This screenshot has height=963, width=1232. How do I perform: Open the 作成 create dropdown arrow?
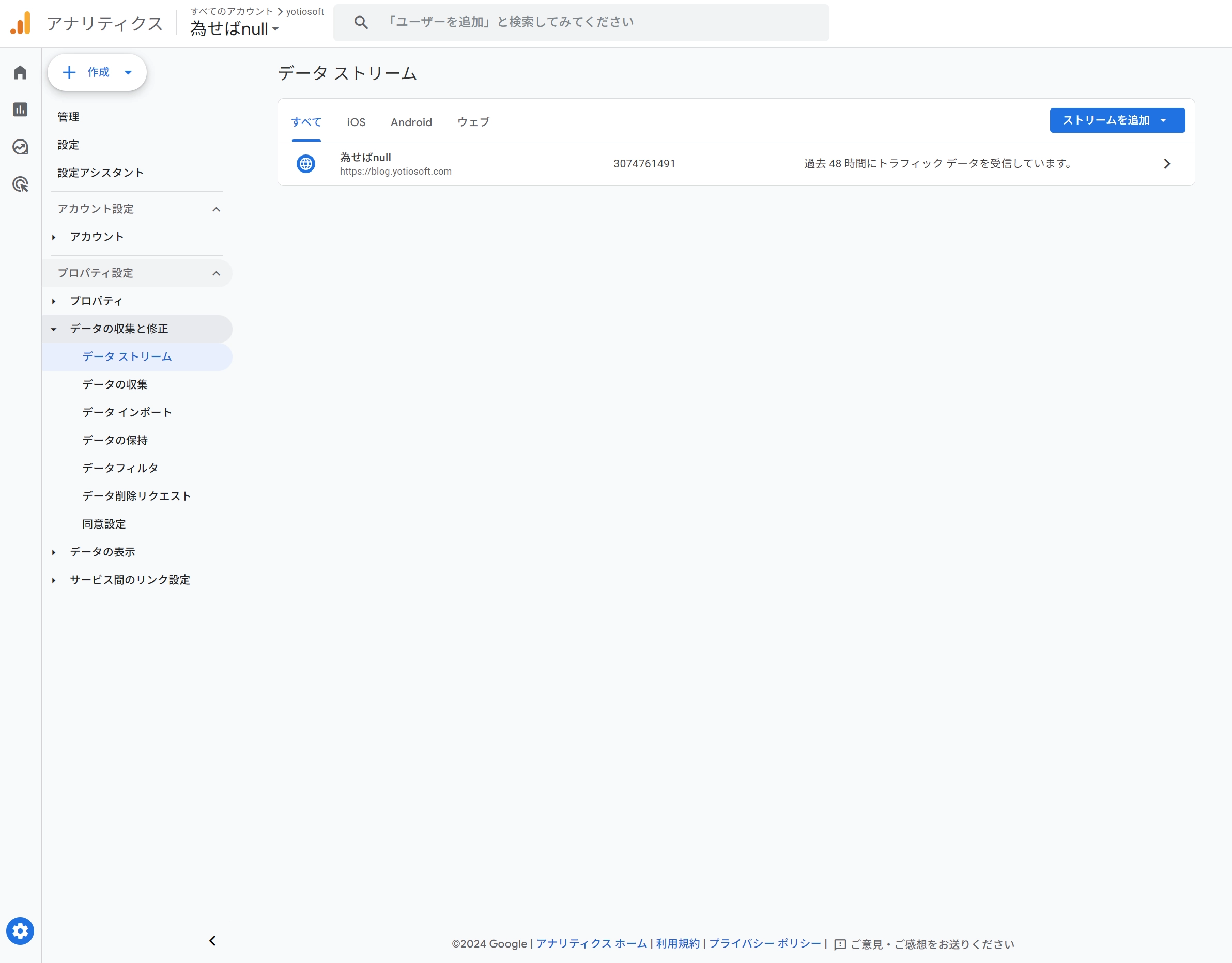tap(128, 72)
